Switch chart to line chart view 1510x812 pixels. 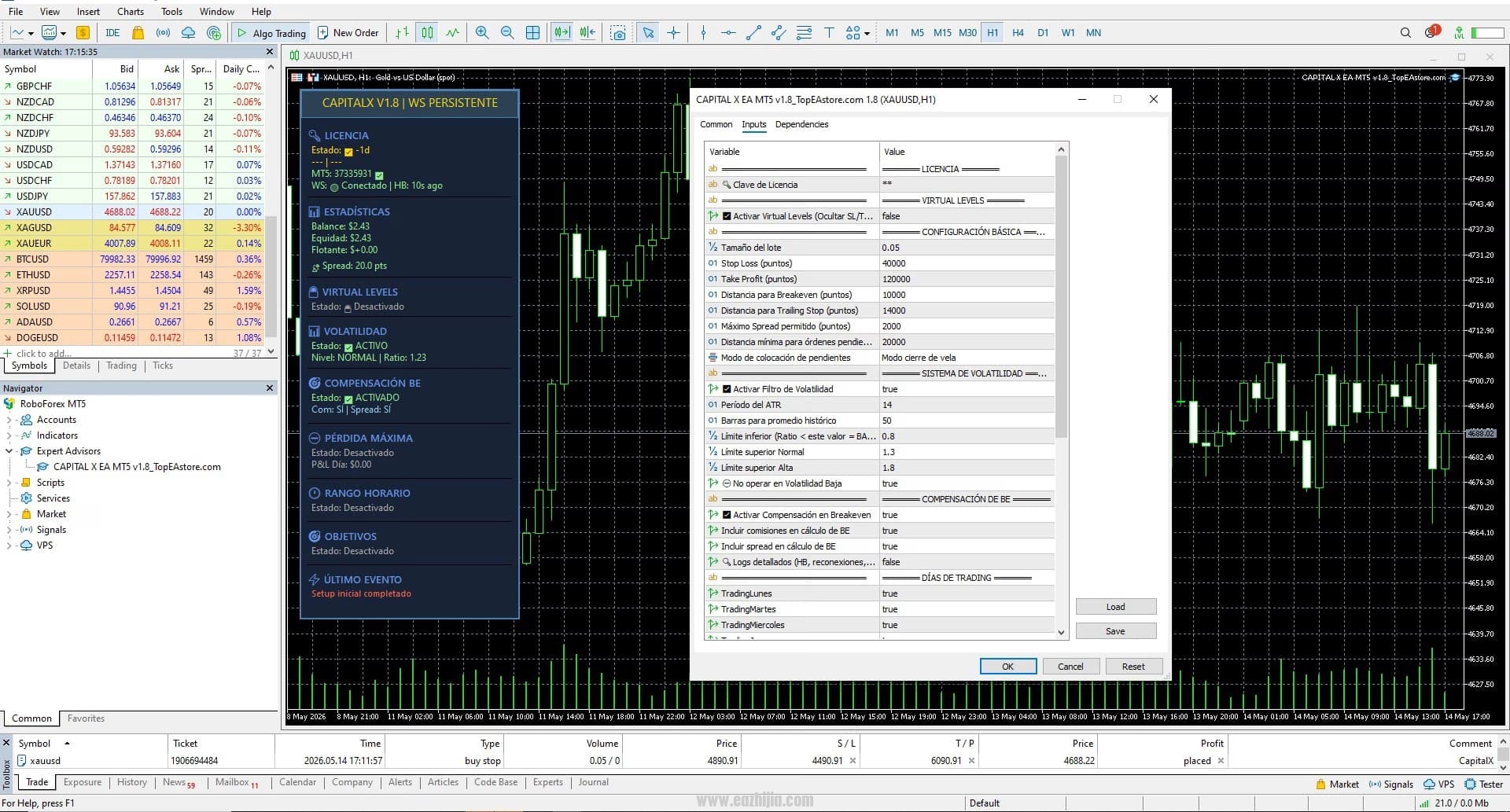[x=452, y=33]
